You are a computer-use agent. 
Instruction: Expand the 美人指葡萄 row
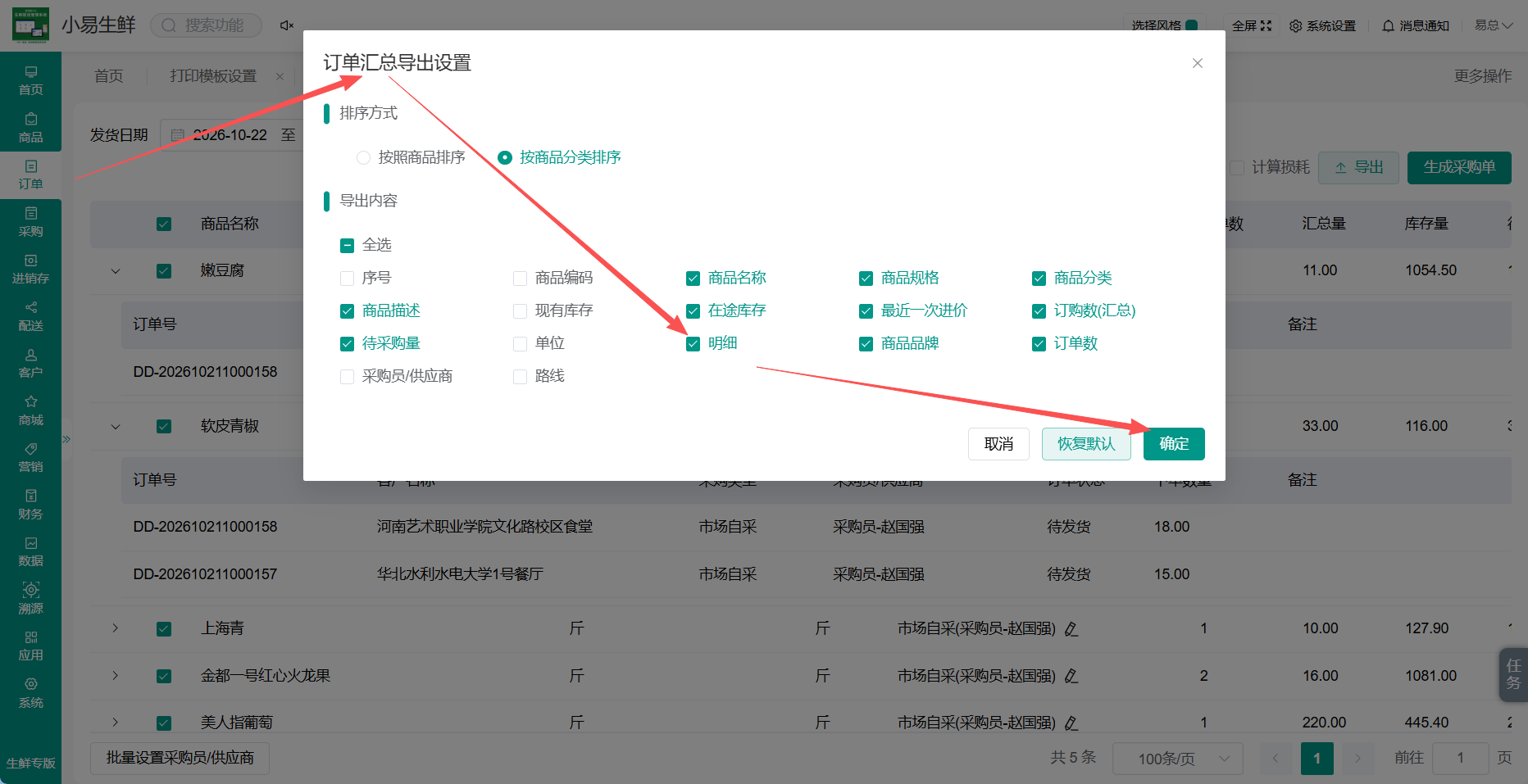pos(116,723)
